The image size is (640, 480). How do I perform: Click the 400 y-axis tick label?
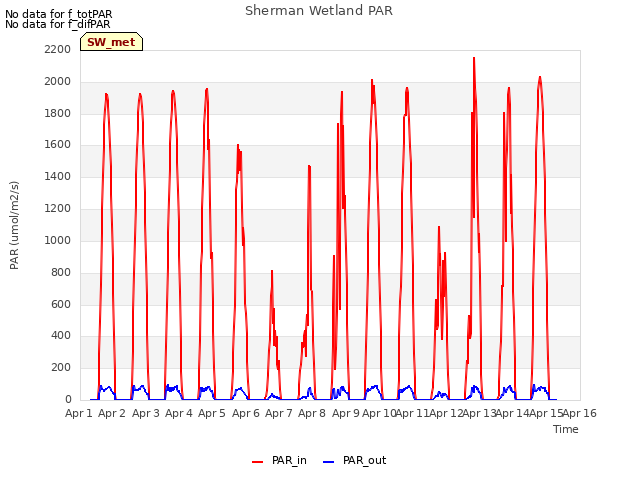pos(61,336)
